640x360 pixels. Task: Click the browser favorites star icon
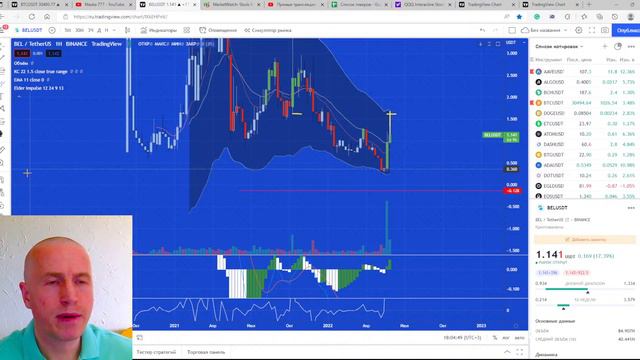pos(519,17)
